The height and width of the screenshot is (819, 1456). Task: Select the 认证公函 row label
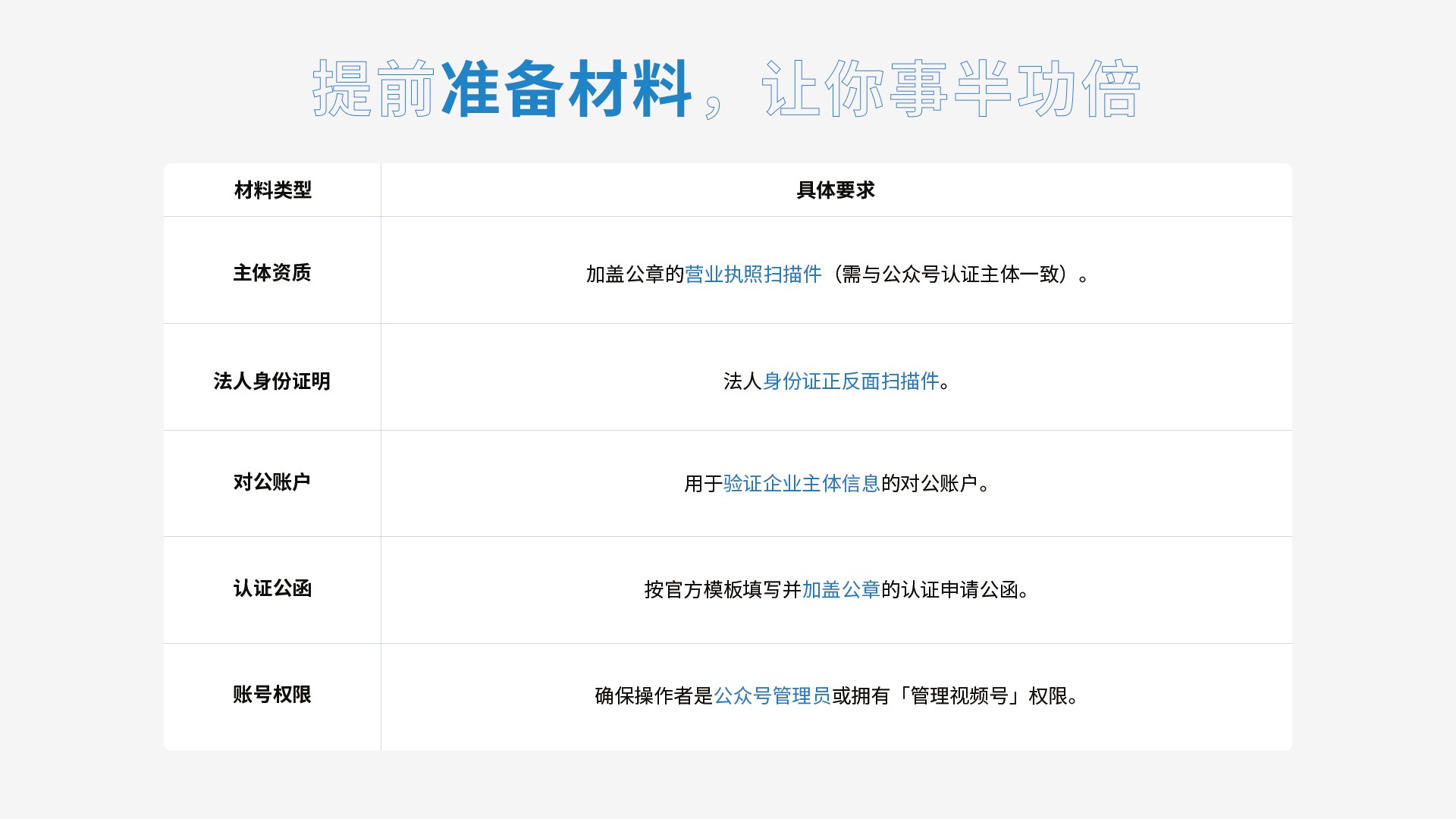[272, 588]
